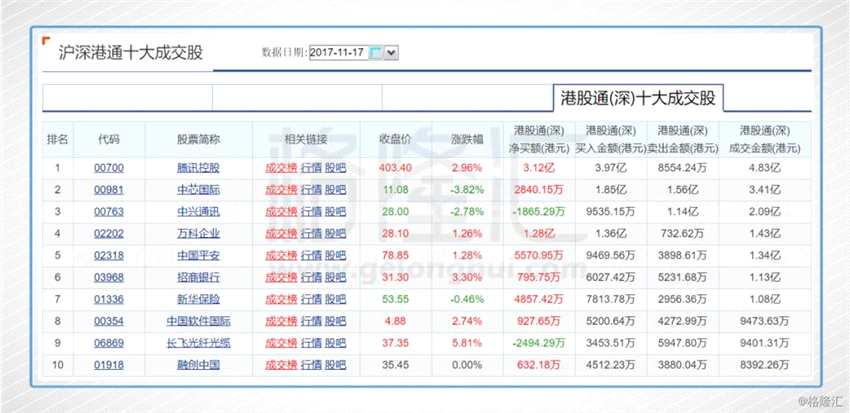Open 成交榜 link in 中国平安 row
850x413 pixels.
tap(281, 255)
